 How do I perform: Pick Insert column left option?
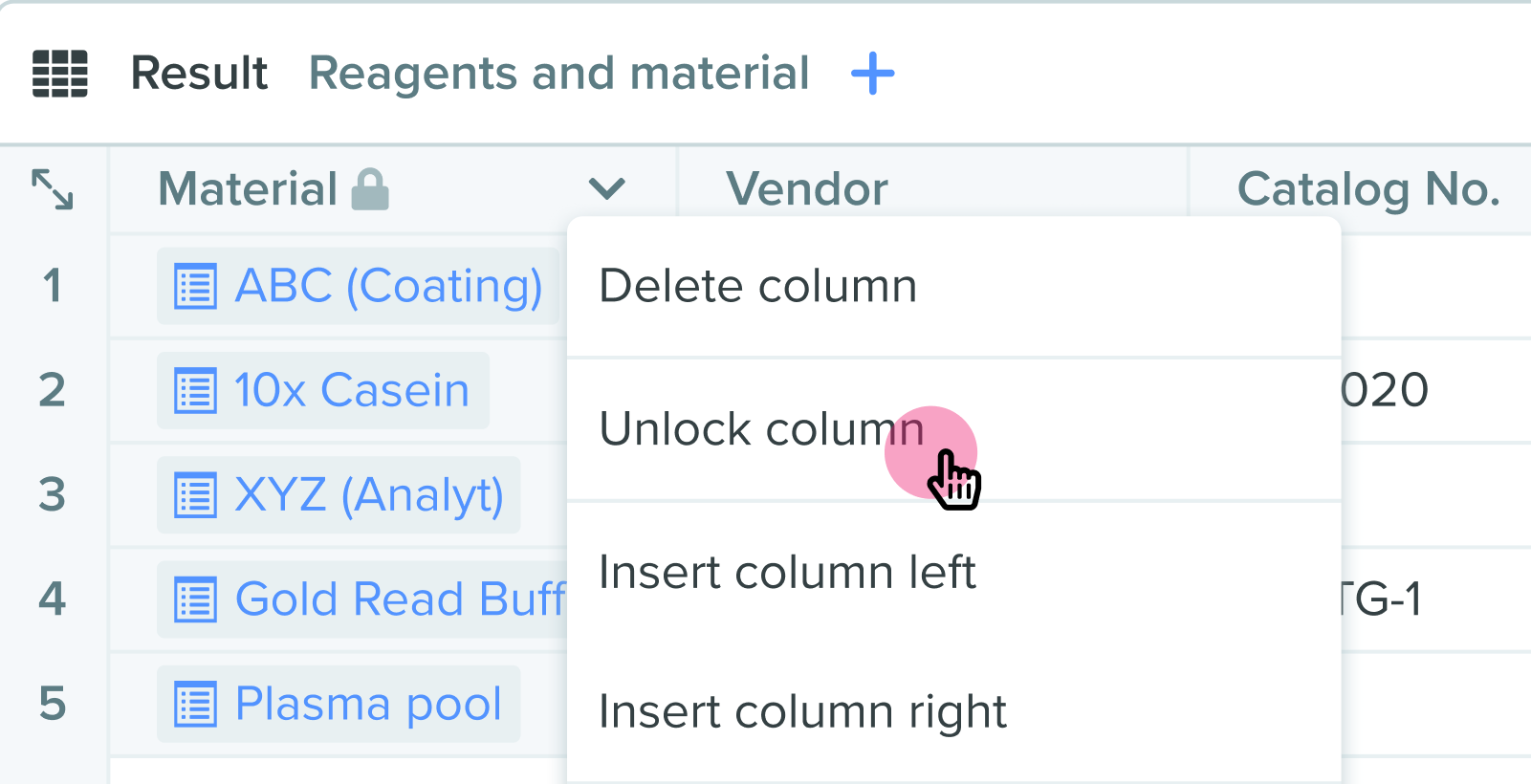[x=787, y=573]
